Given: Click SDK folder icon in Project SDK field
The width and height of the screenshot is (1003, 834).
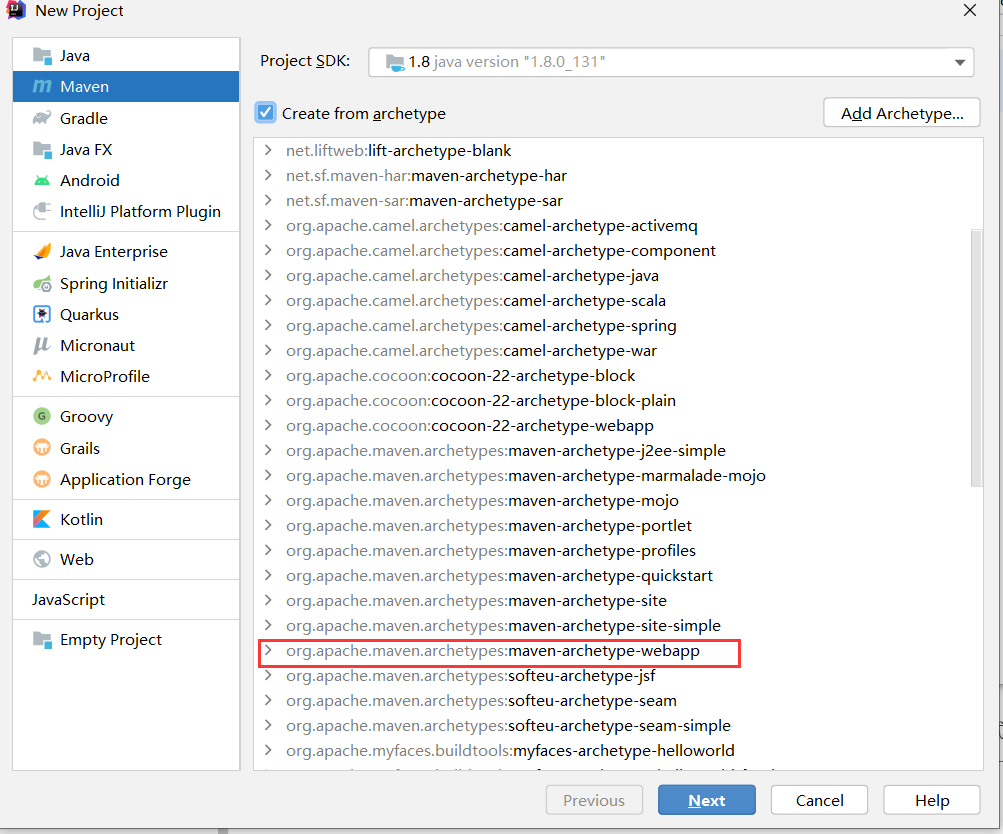Looking at the screenshot, I should 395,62.
